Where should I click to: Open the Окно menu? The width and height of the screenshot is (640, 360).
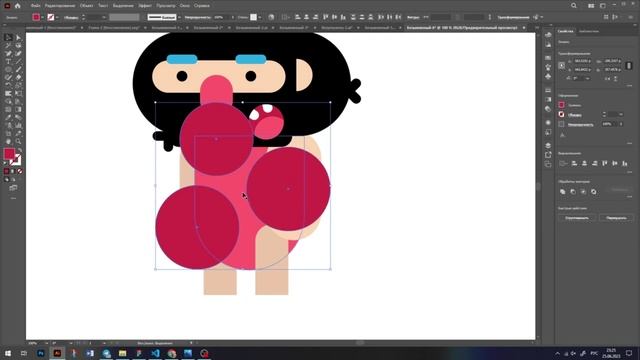click(x=184, y=6)
